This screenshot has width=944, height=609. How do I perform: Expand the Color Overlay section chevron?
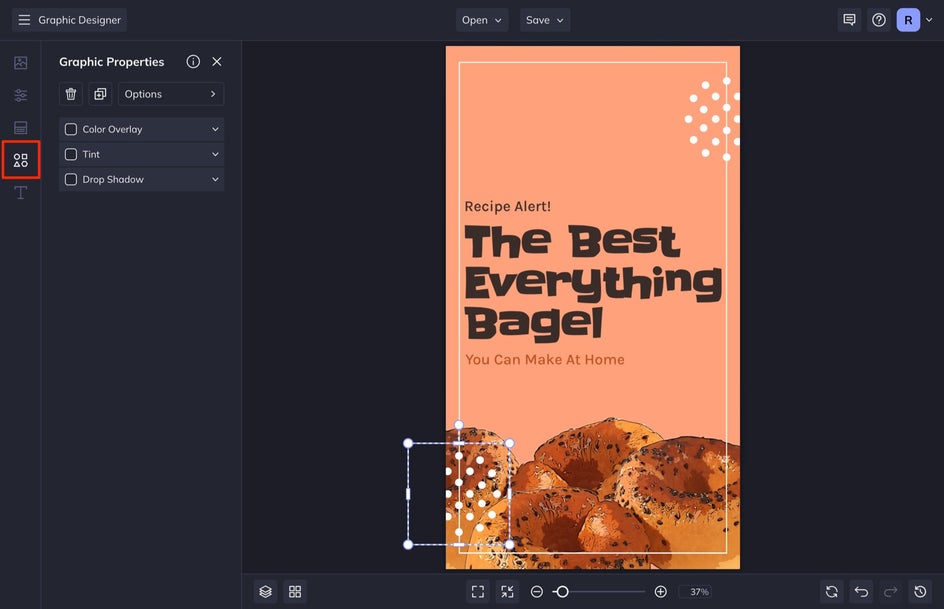(x=215, y=129)
